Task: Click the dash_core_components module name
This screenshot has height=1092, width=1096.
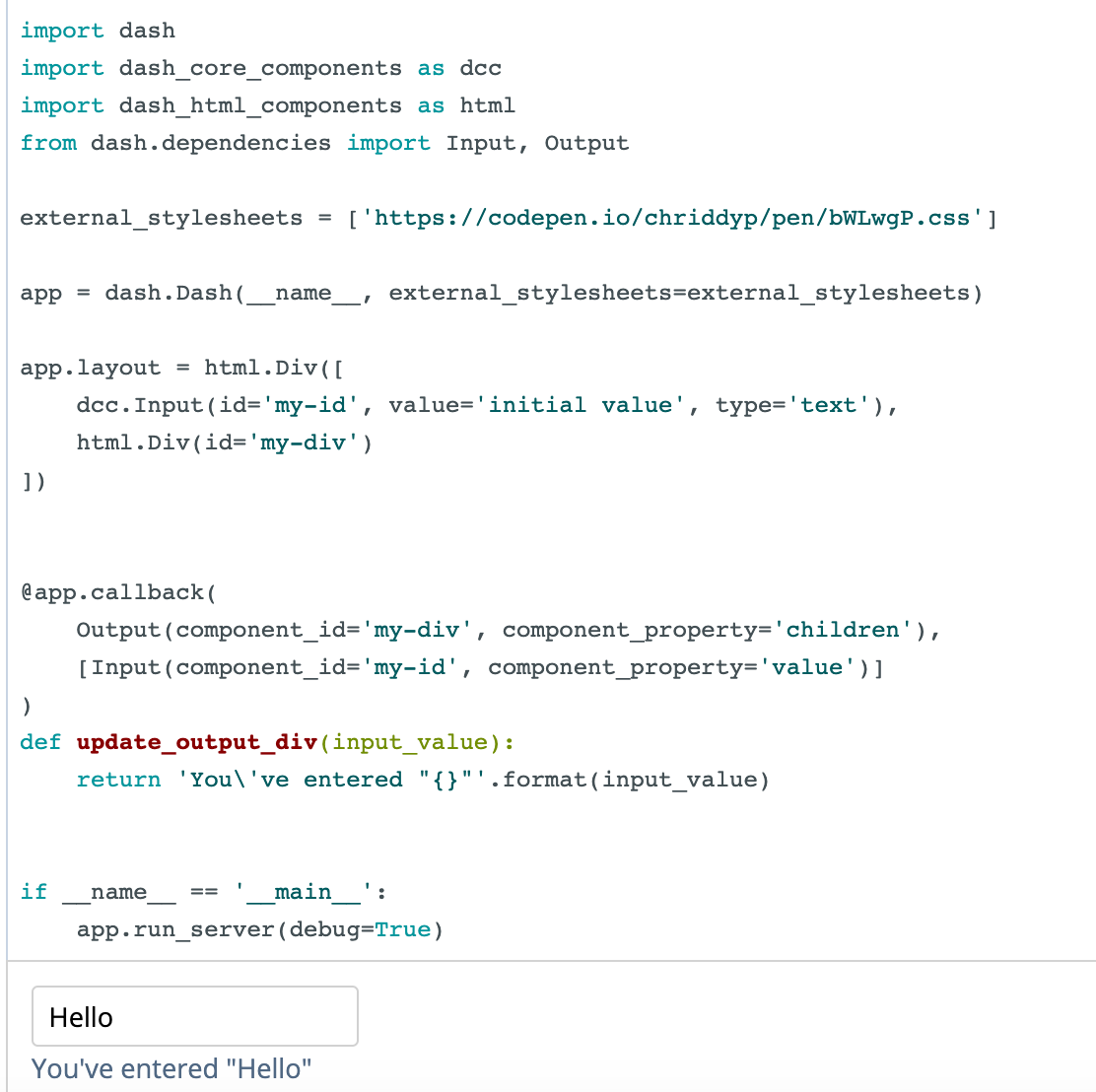Action: pos(260,69)
